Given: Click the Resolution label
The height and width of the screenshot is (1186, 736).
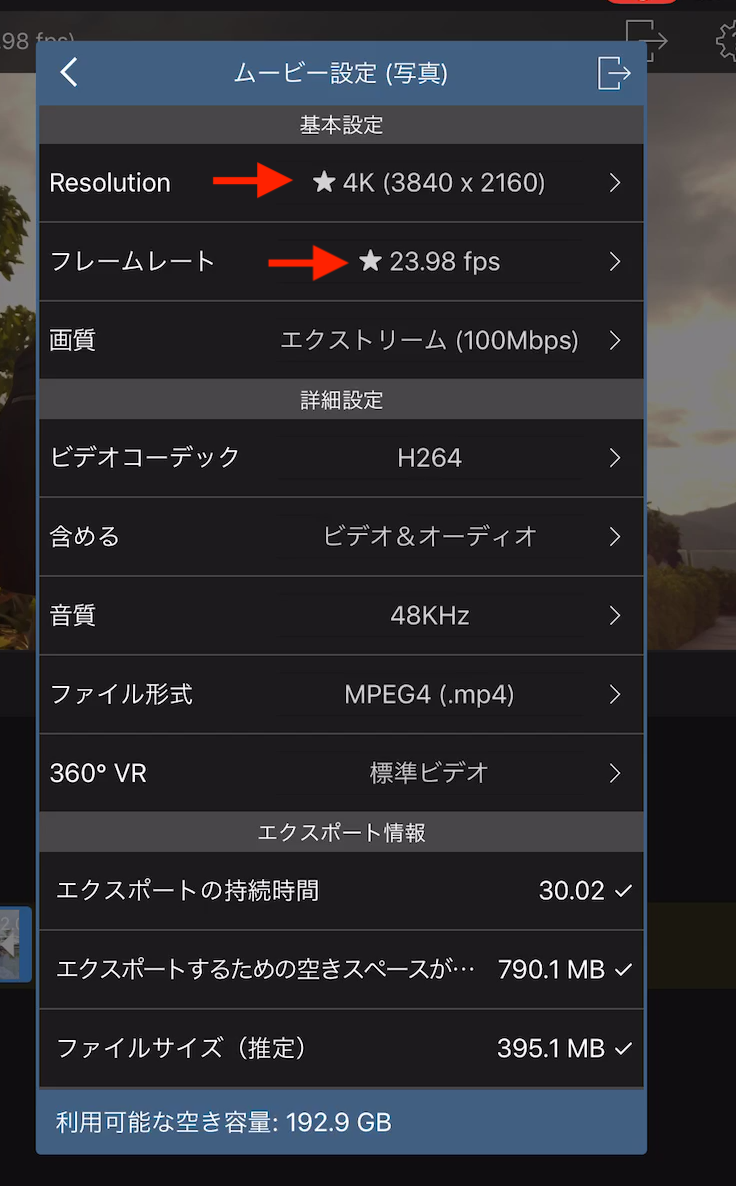Looking at the screenshot, I should [x=110, y=183].
